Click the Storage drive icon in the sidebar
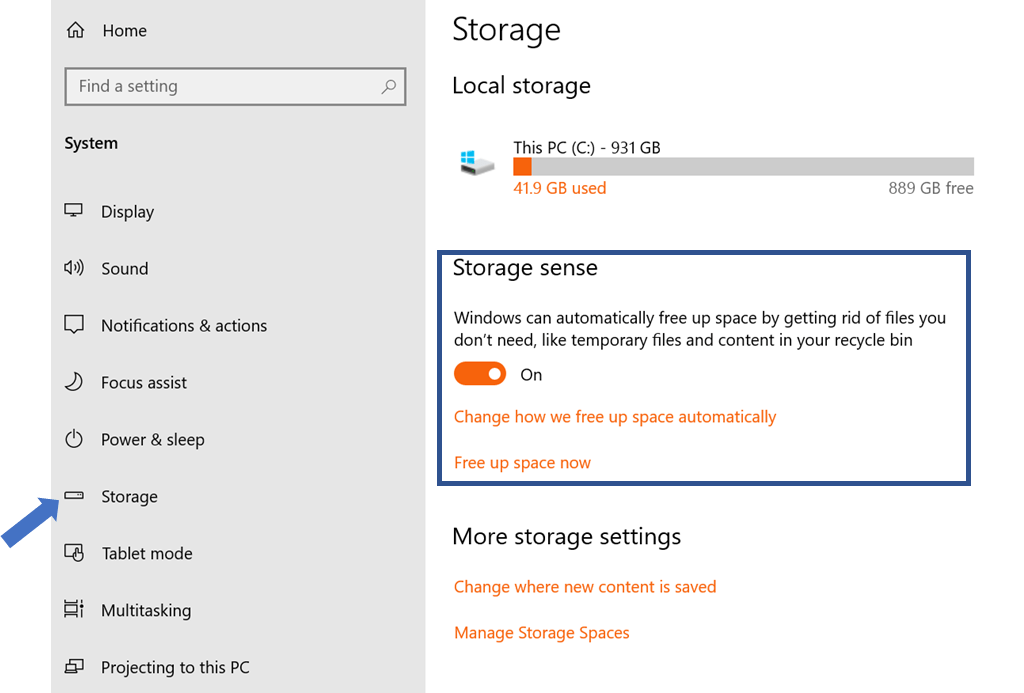The image size is (1024, 693). click(x=74, y=496)
